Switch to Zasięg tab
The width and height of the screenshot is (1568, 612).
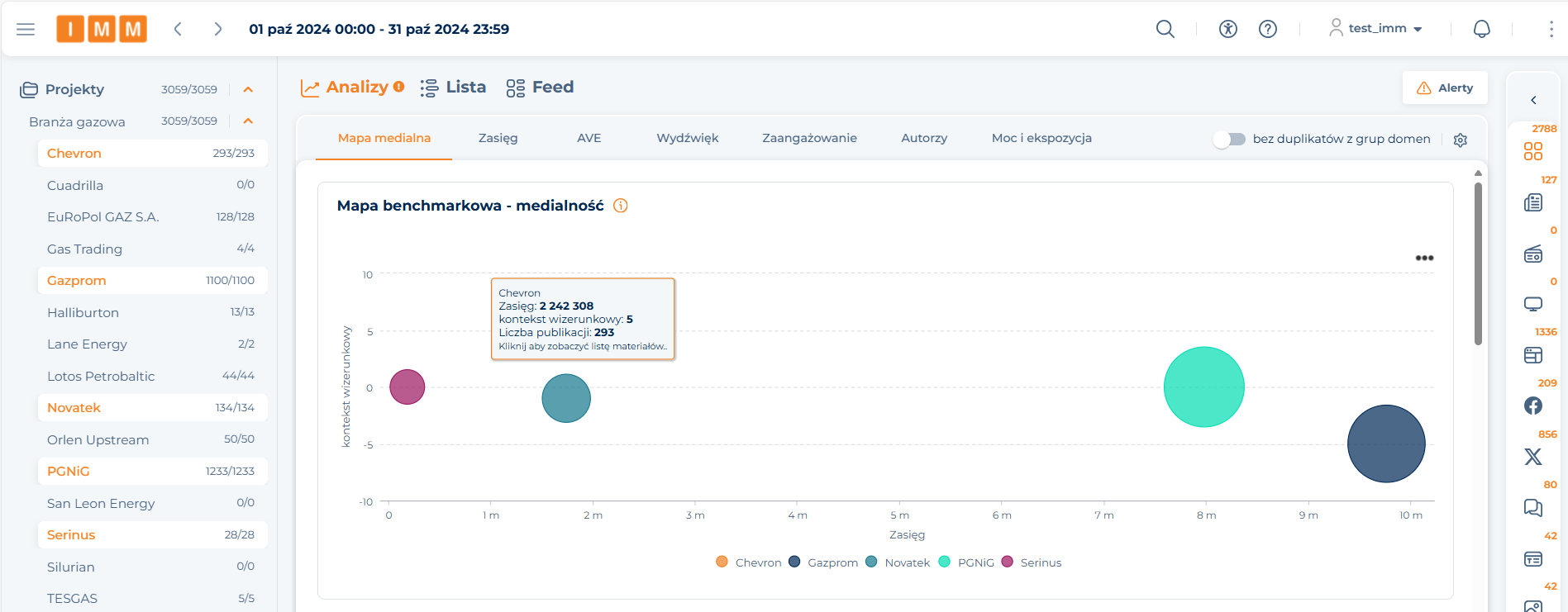[x=498, y=138]
